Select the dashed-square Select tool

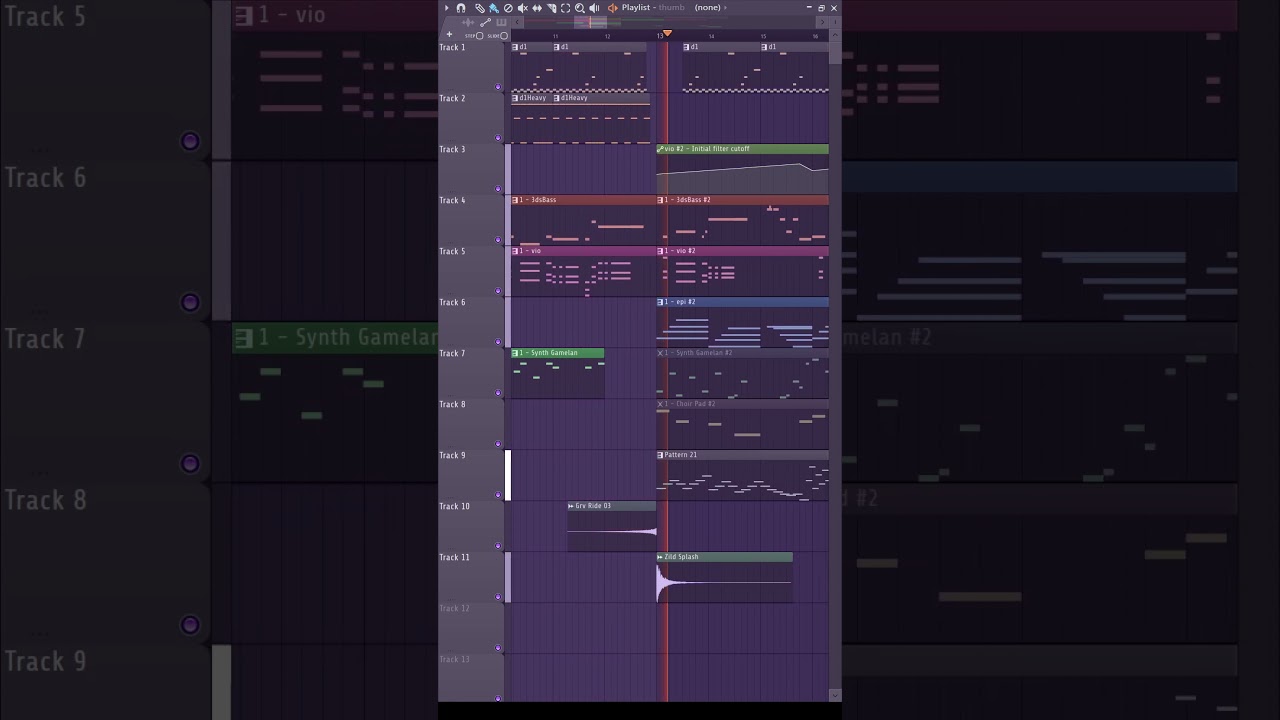pos(565,8)
